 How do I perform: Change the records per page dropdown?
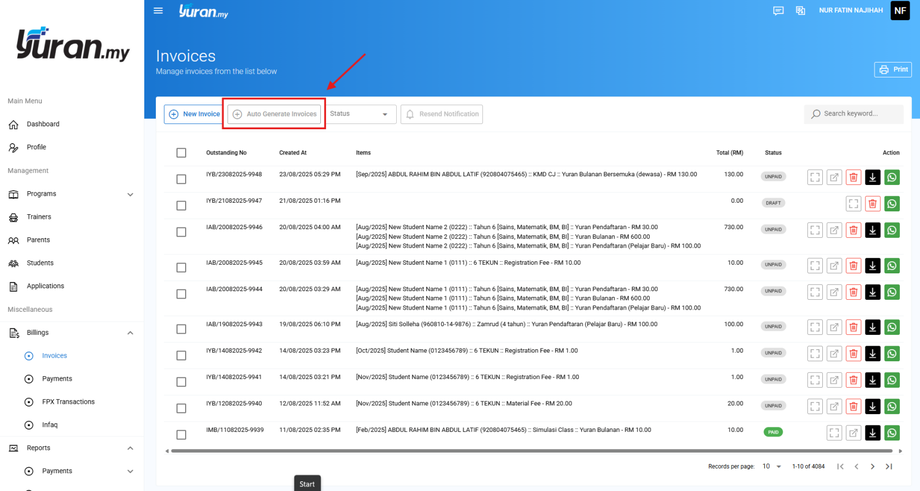click(x=771, y=467)
